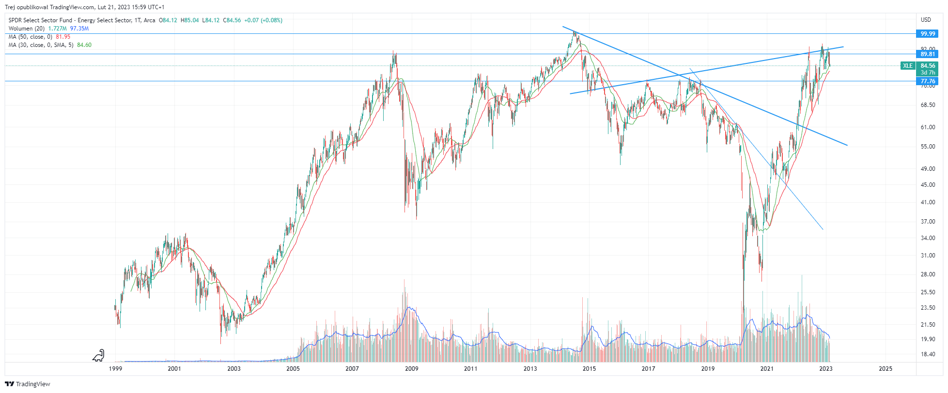Select the 77.76 horizontal line price label
This screenshot has height=393, width=948.
[926, 81]
